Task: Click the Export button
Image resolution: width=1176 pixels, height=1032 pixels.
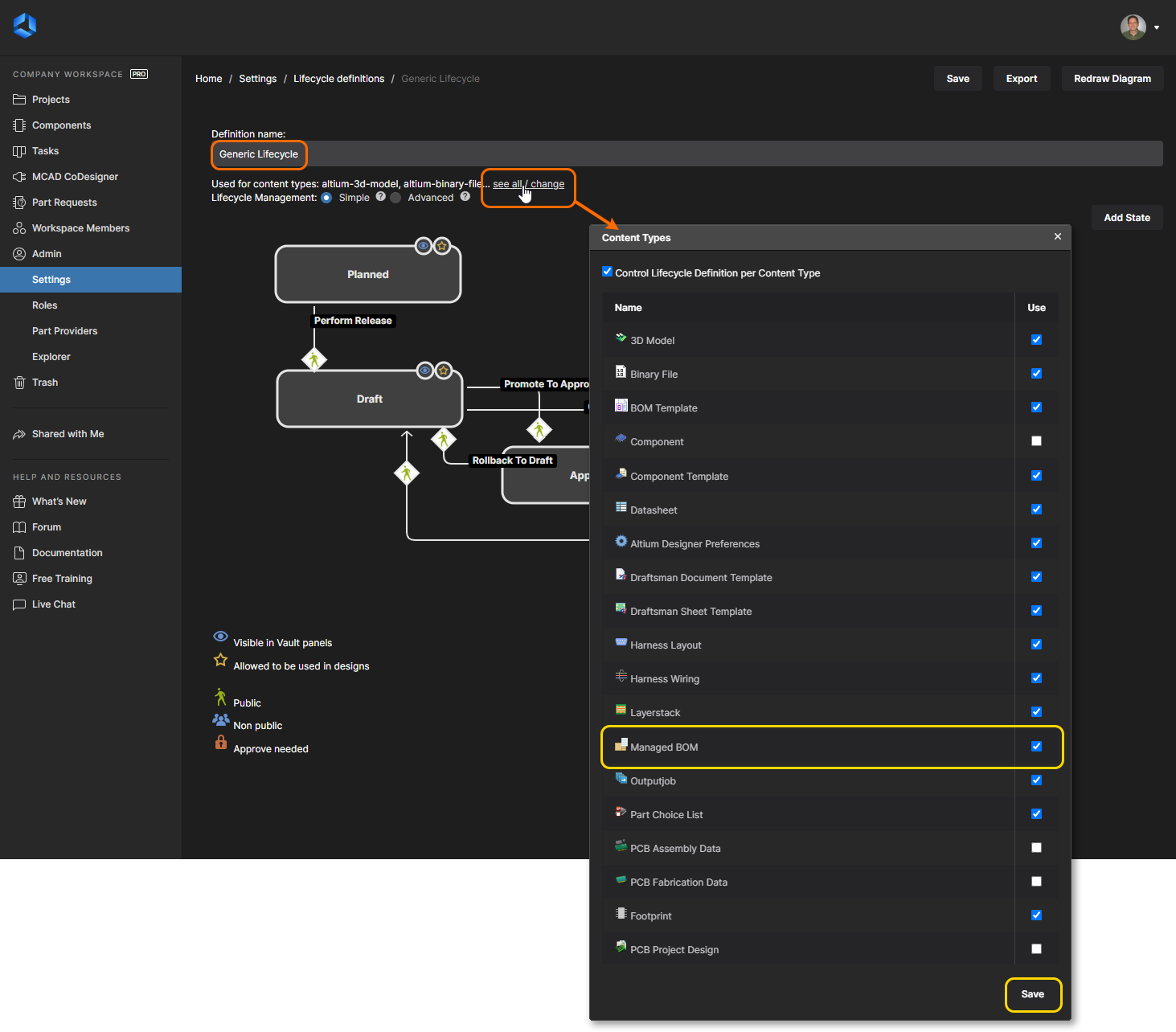Action: coord(1022,79)
